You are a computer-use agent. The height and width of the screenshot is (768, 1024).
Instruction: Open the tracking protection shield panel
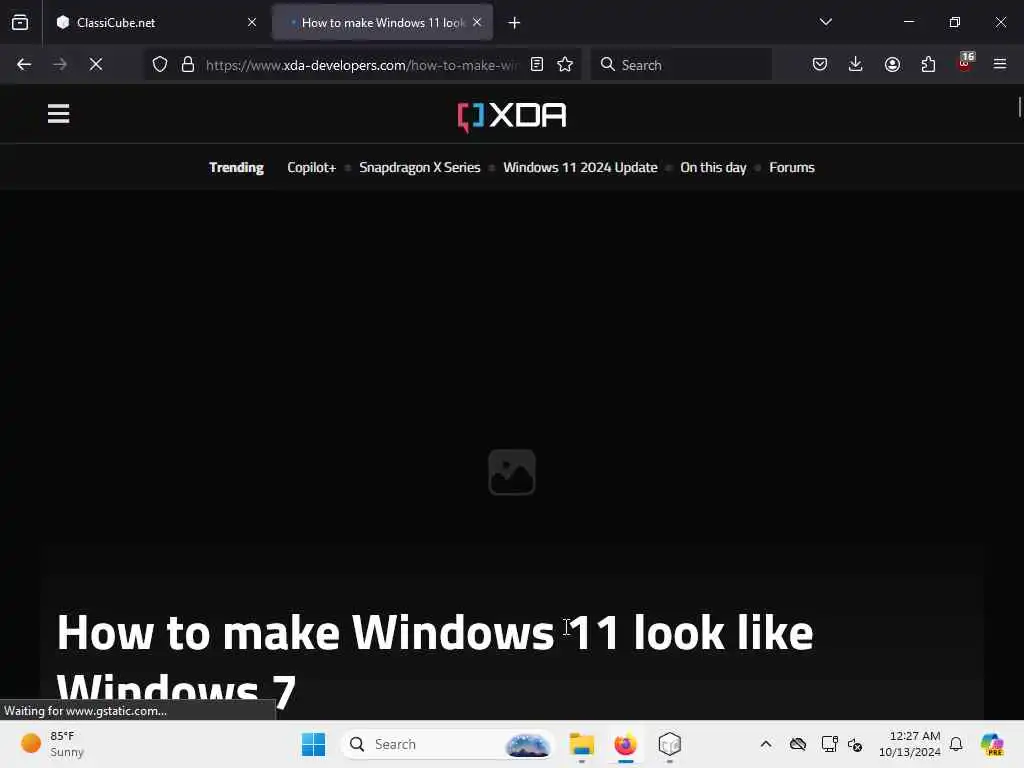tap(160, 65)
